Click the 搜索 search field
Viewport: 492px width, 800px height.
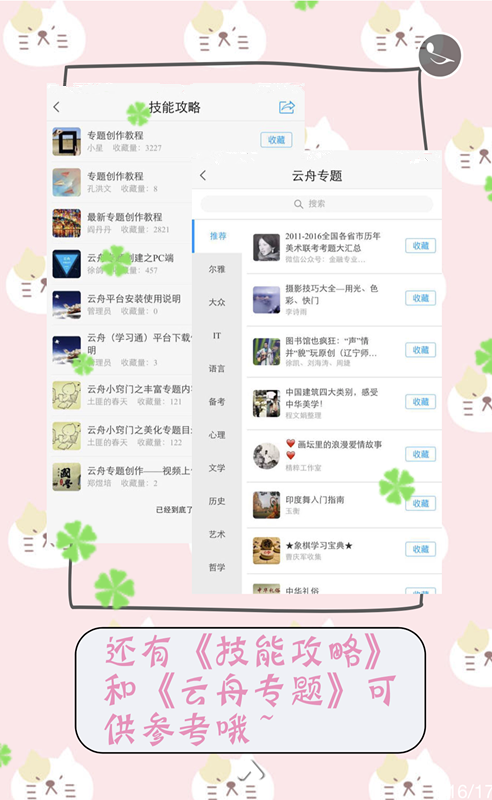tap(316, 204)
